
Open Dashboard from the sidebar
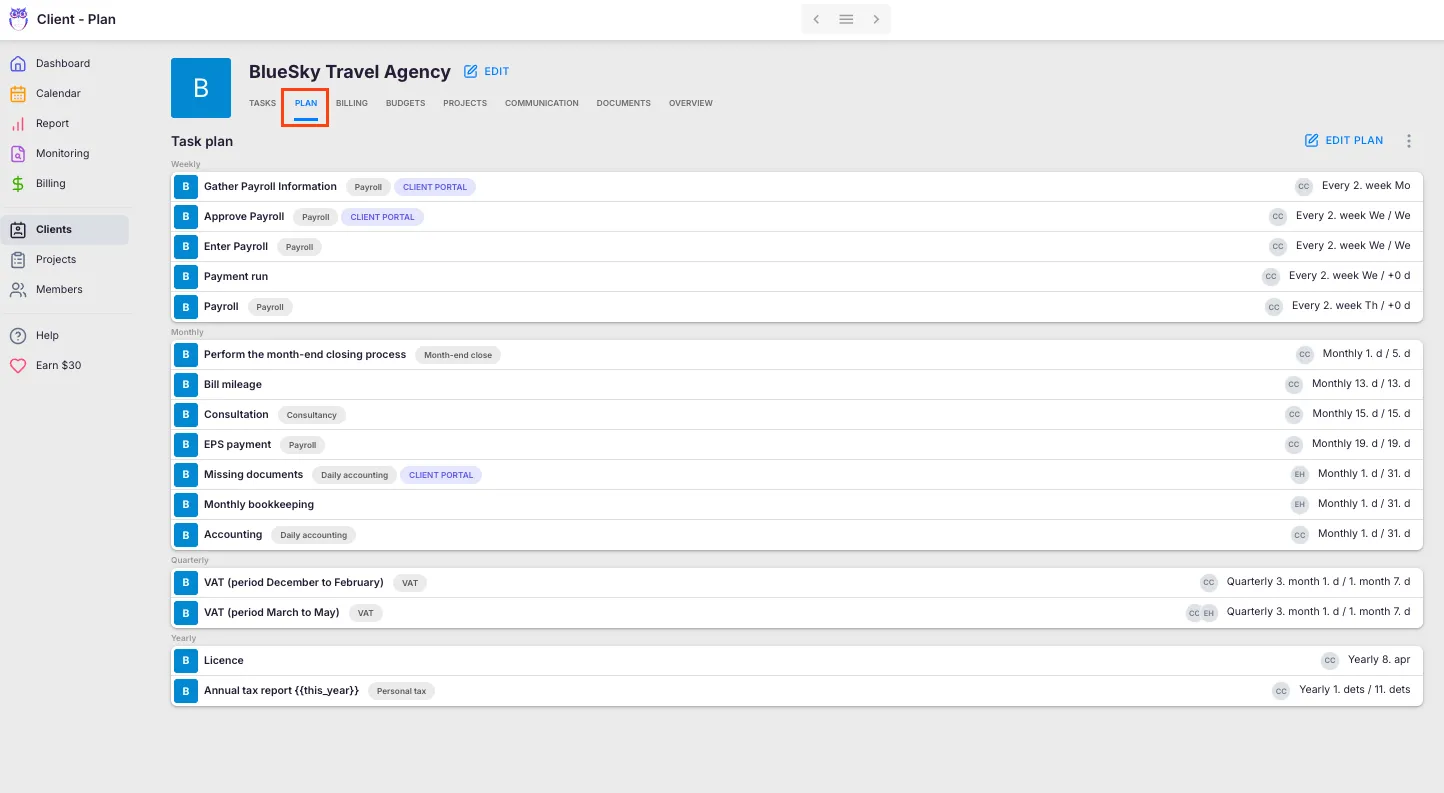62,64
